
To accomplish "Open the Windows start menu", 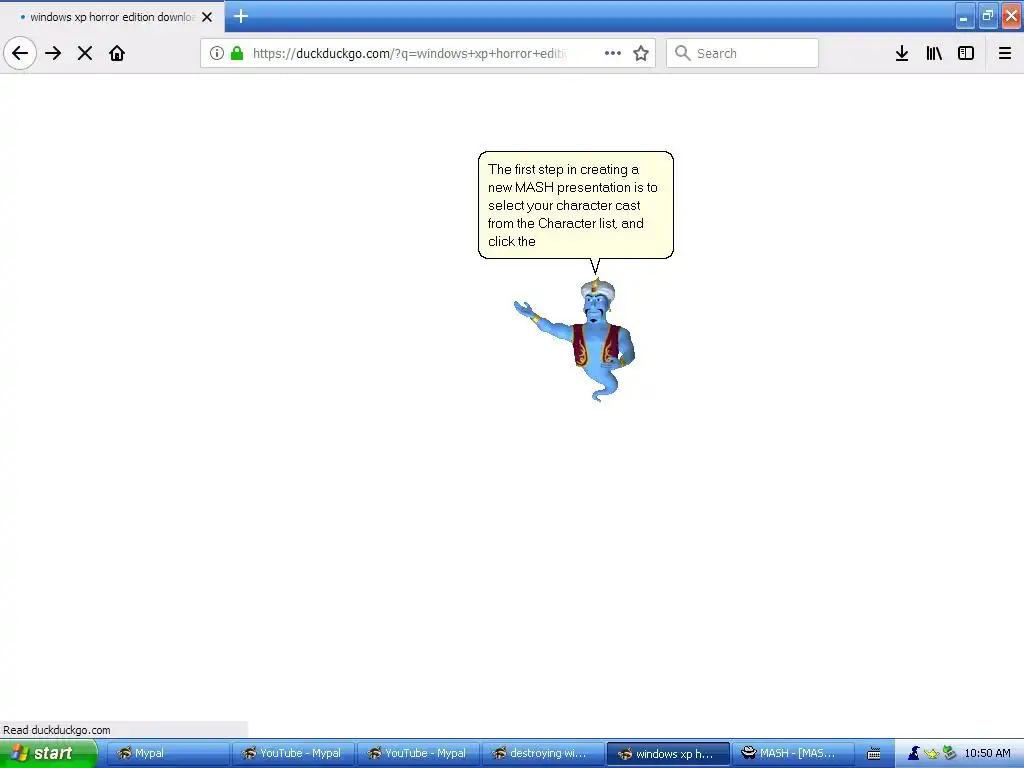I will (48, 753).
